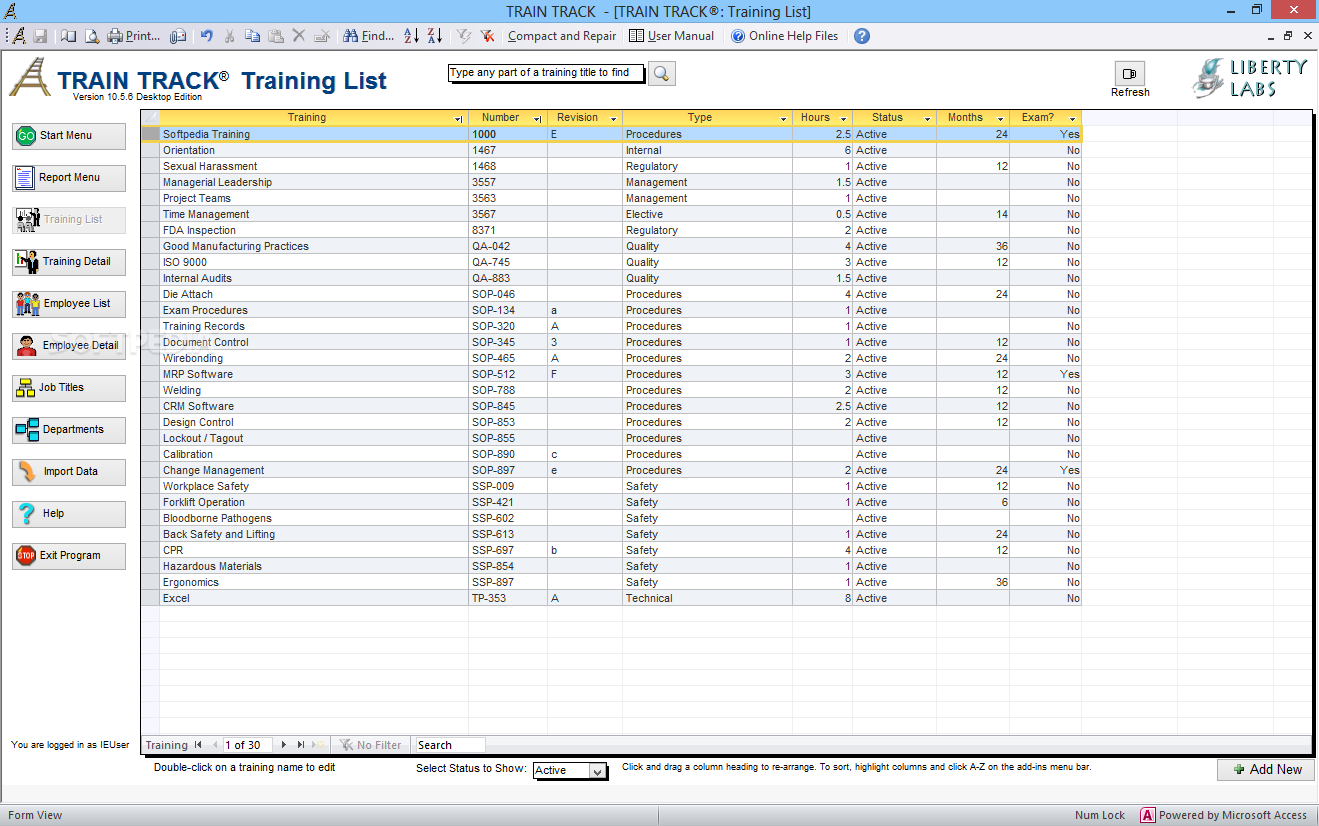
Task: Open the Online Help Files toolbar item
Action: pos(784,36)
